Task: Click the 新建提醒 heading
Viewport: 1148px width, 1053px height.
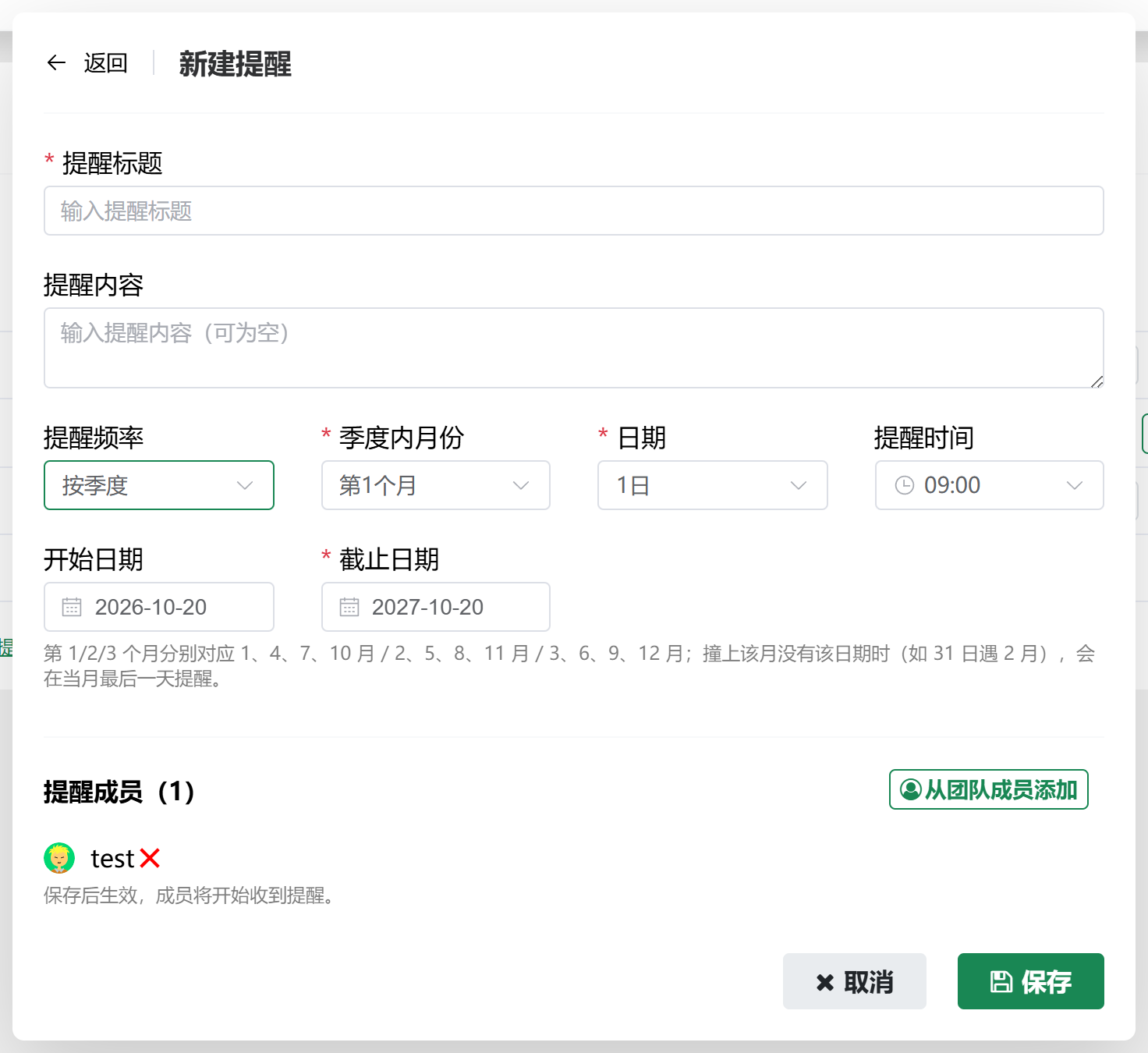Action: [x=235, y=63]
